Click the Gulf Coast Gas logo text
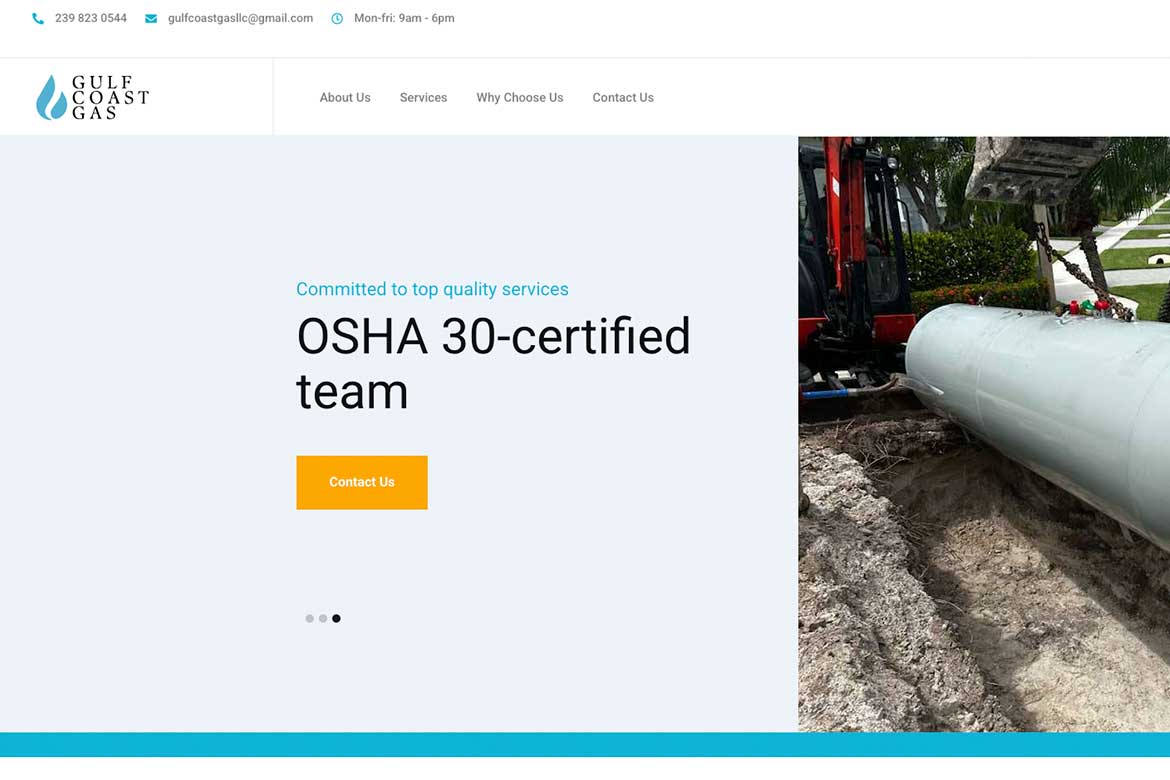The height and width of the screenshot is (780, 1170). 110,98
